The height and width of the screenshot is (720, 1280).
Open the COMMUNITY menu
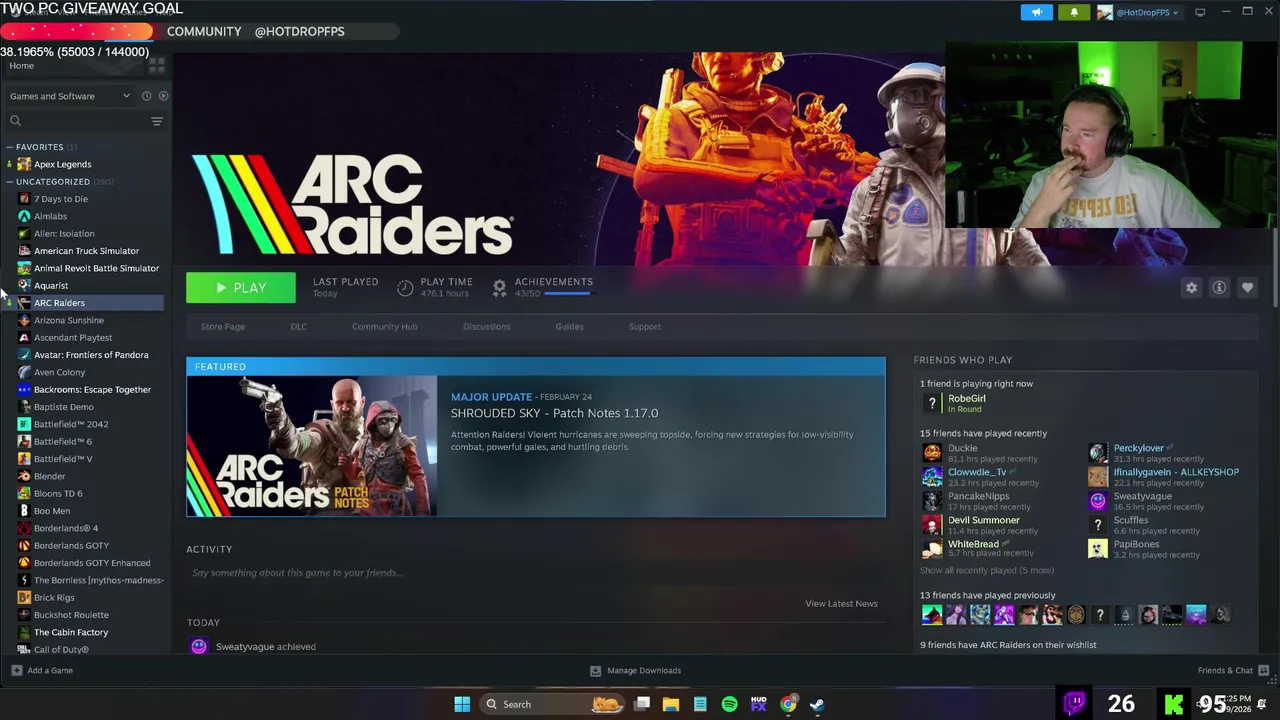(204, 31)
